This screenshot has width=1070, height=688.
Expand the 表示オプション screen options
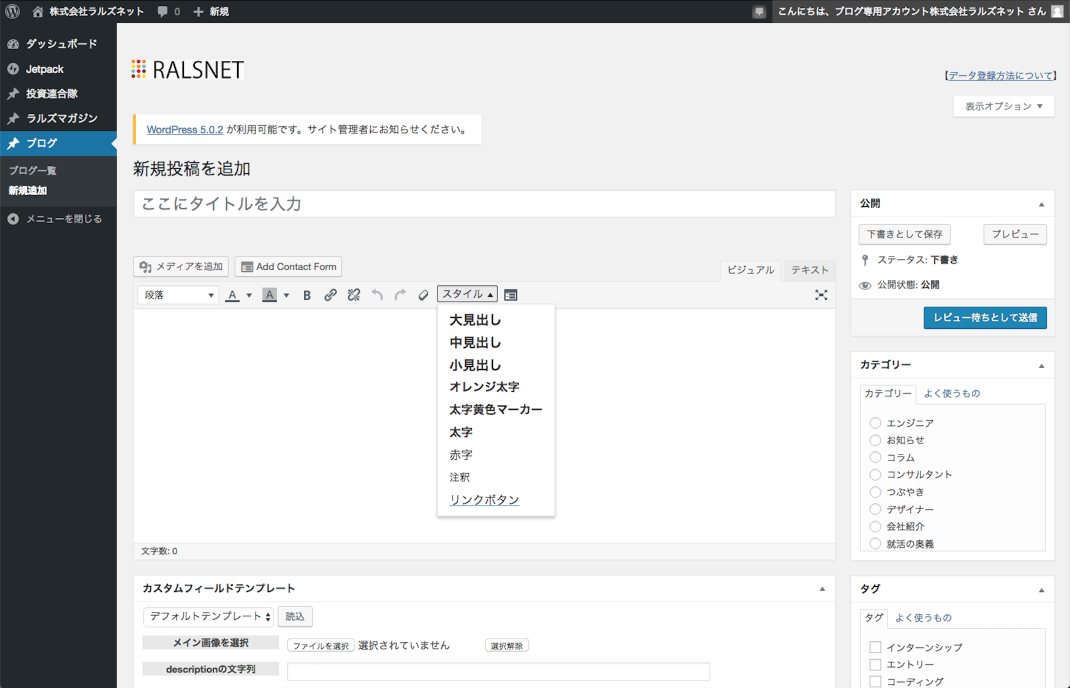tap(1003, 106)
